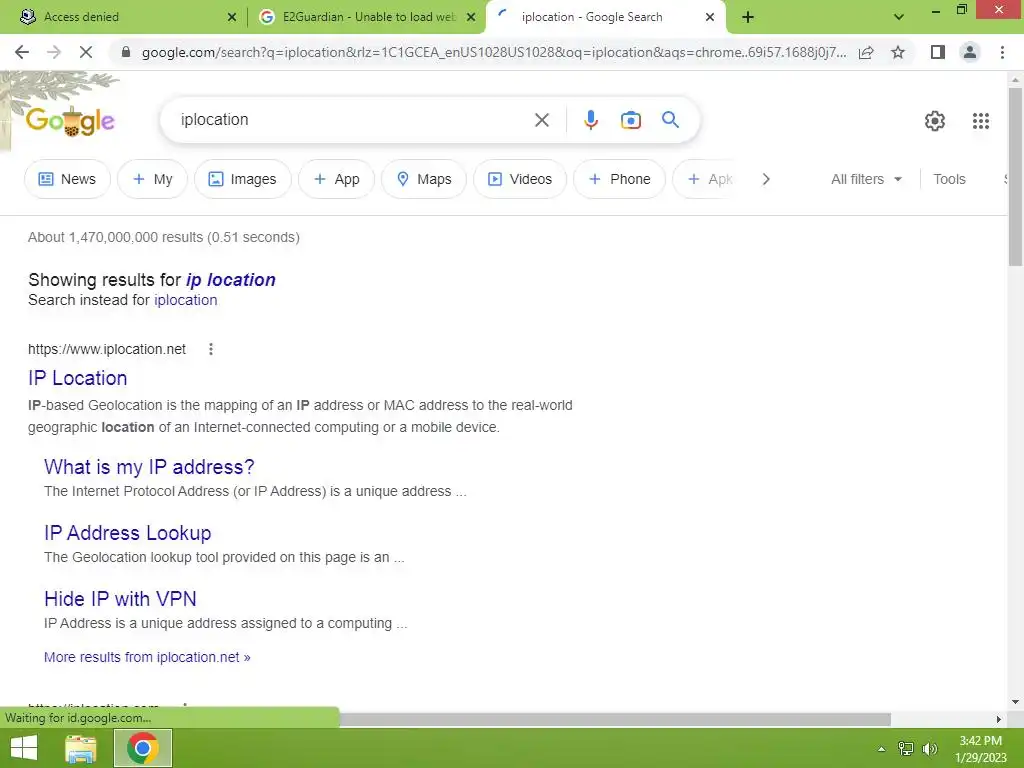1024x768 pixels.
Task: Open the corrected ip location query link
Action: coord(231,280)
